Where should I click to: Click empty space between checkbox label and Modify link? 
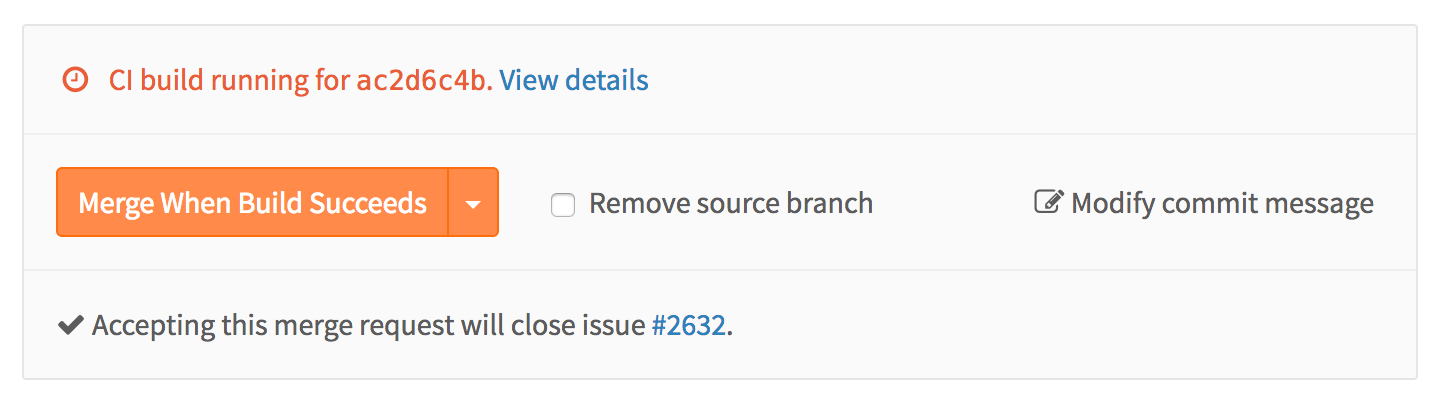pyautogui.click(x=950, y=204)
